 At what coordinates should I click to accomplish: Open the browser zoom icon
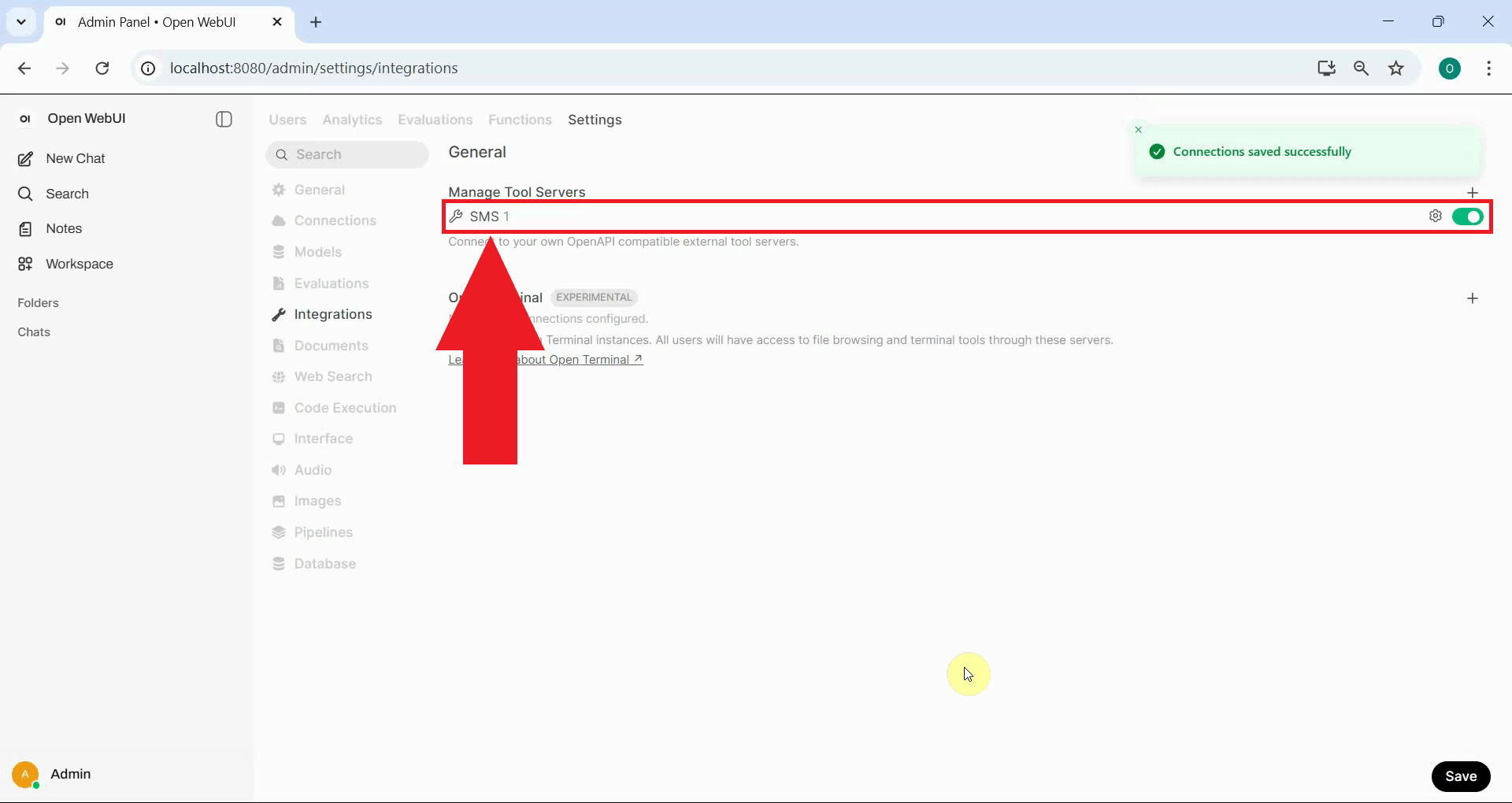(x=1361, y=68)
